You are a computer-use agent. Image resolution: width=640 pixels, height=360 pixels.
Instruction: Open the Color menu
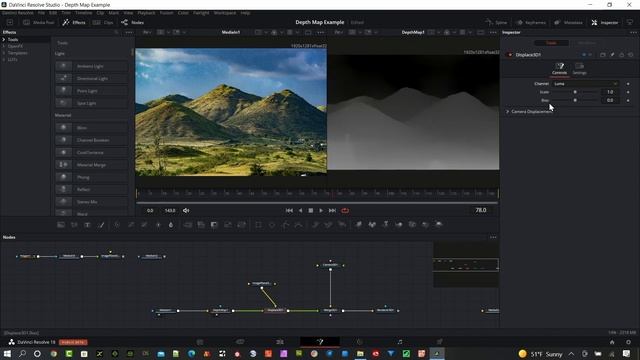183,13
